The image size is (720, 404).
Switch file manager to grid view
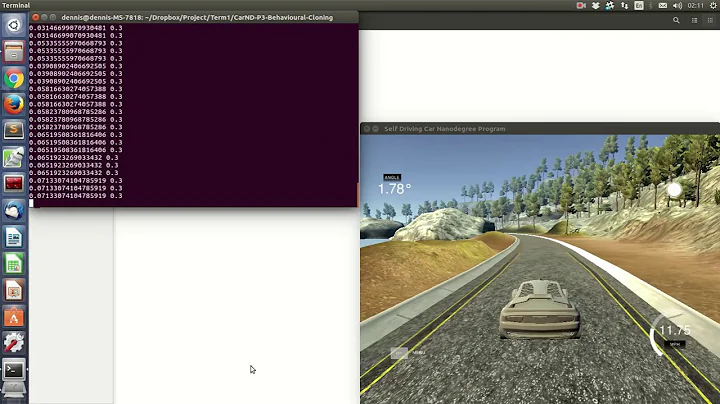coord(710,20)
